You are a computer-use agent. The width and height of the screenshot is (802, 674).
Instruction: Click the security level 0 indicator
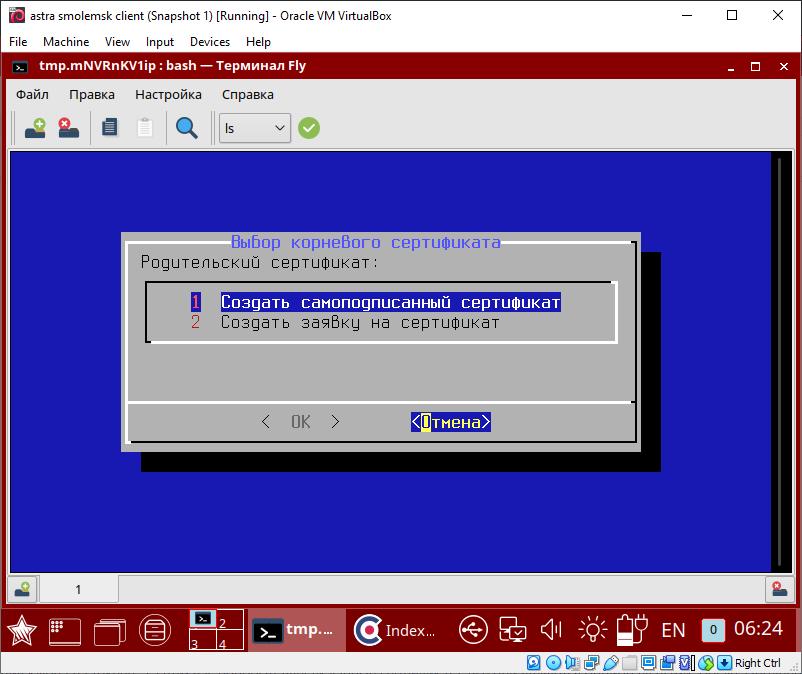point(713,630)
